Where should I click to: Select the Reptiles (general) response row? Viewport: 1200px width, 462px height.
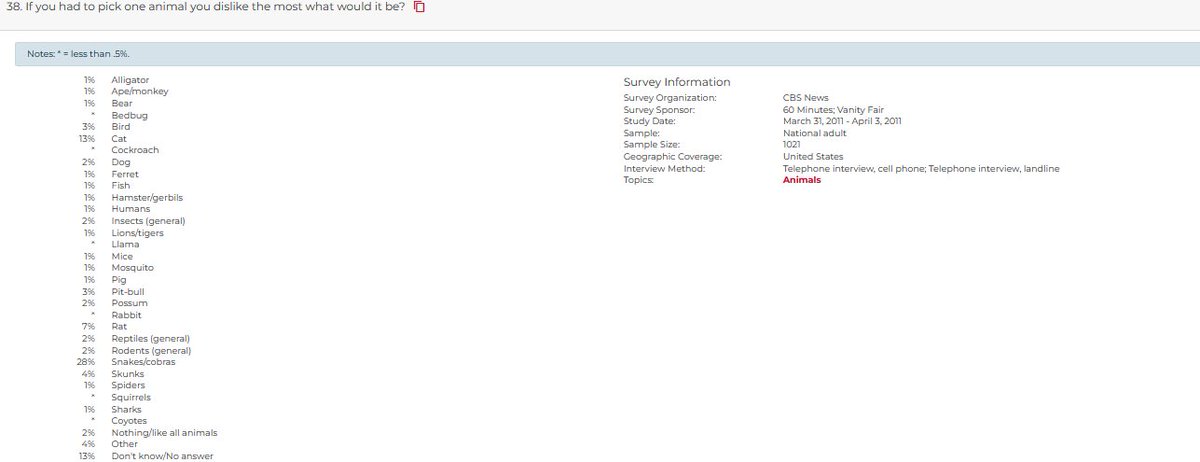(x=134, y=339)
